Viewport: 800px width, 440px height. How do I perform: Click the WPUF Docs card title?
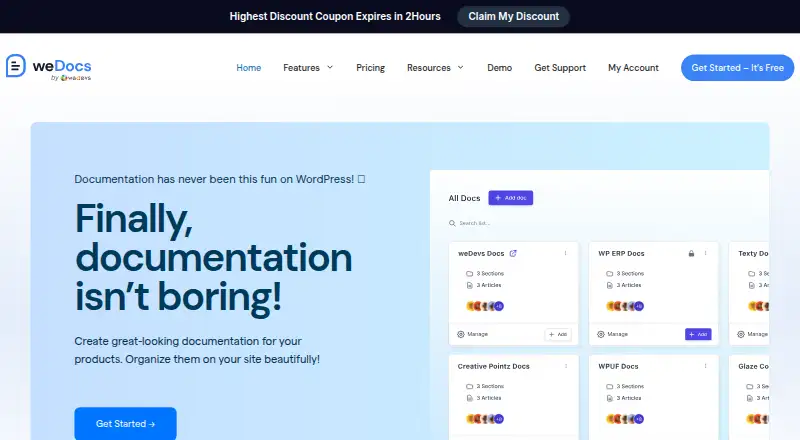click(618, 366)
